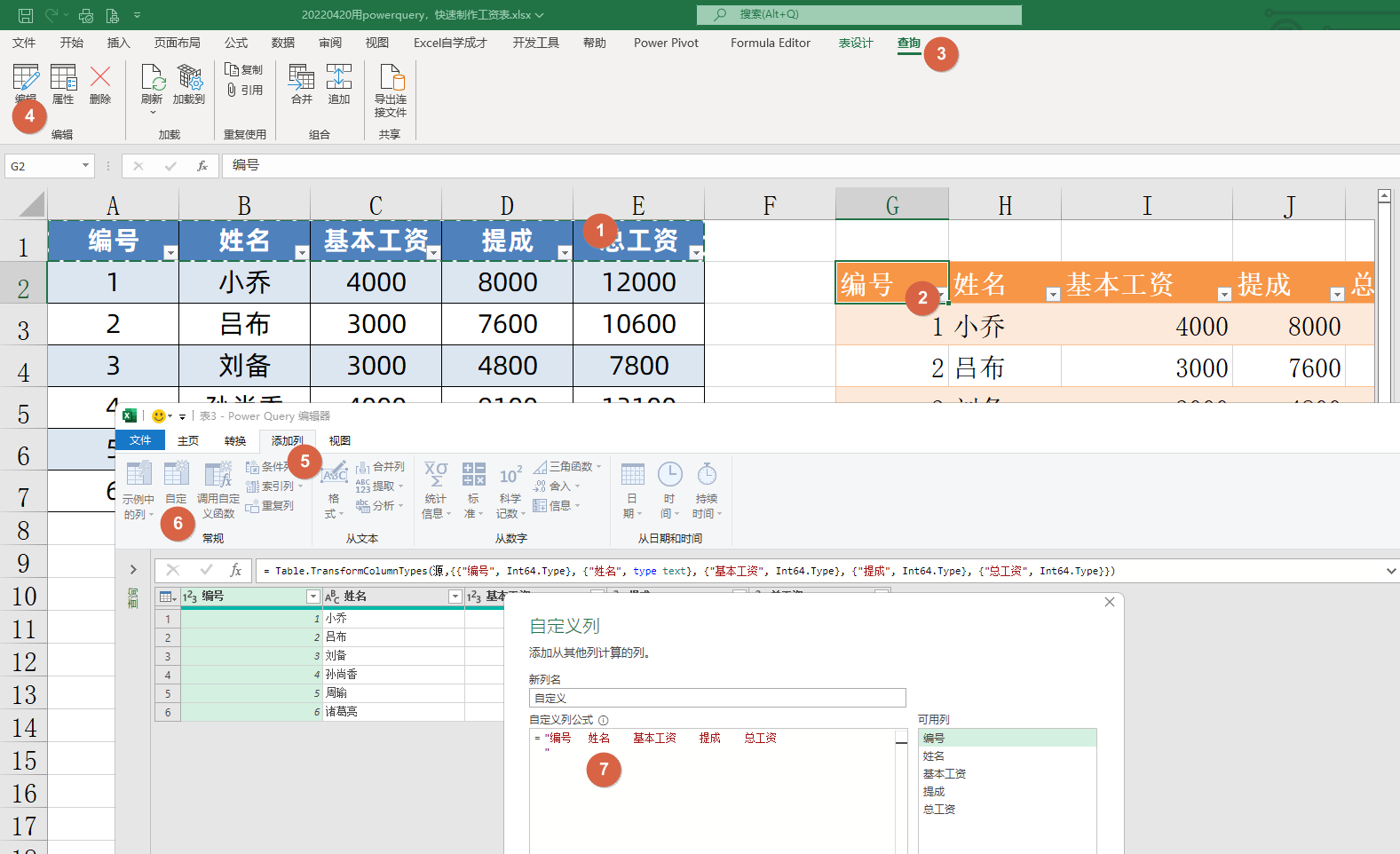The height and width of the screenshot is (854, 1400).
Task: Select 基本工资 in the available columns list
Action: 945,773
